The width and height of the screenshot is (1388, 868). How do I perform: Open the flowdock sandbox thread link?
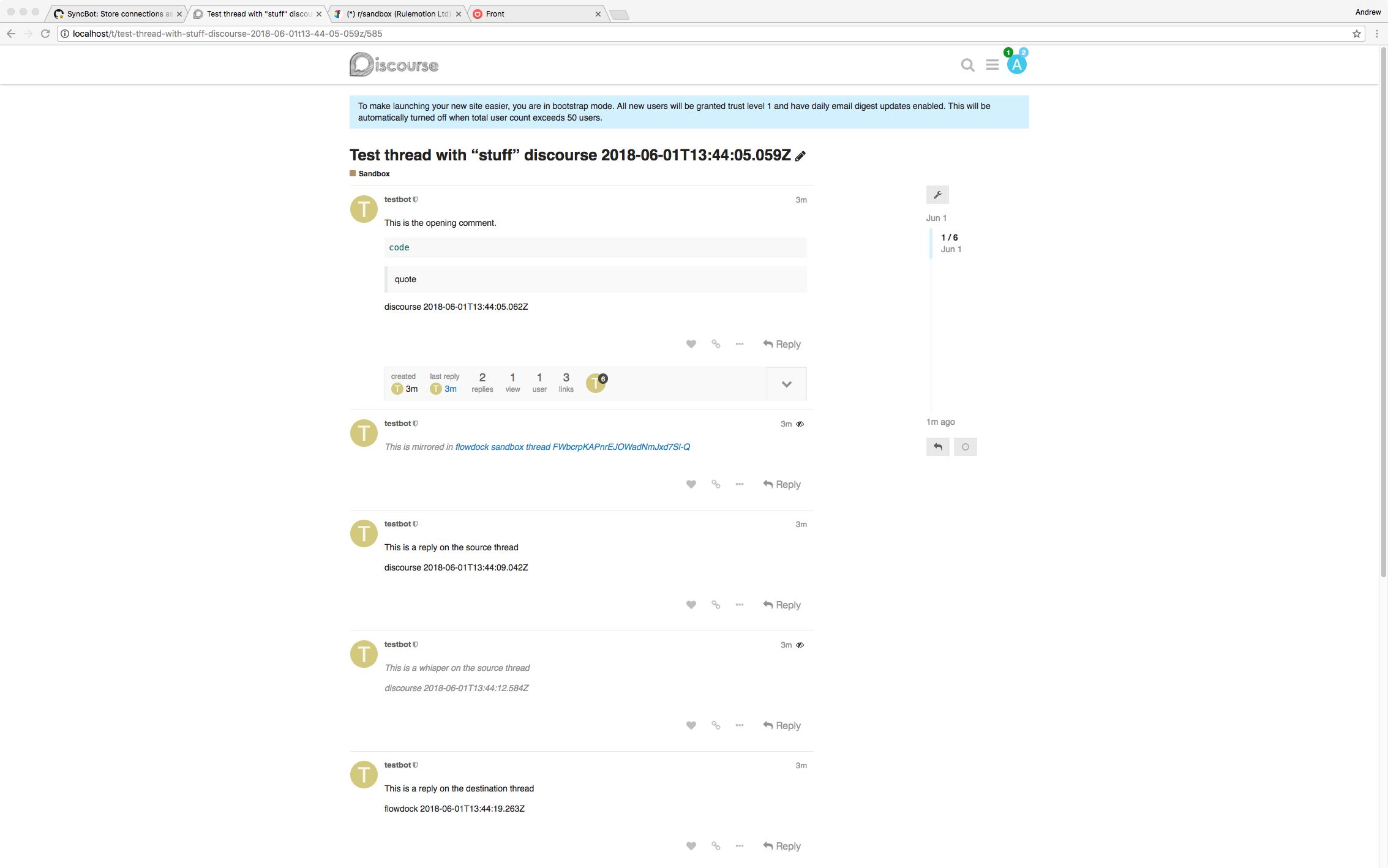point(572,447)
